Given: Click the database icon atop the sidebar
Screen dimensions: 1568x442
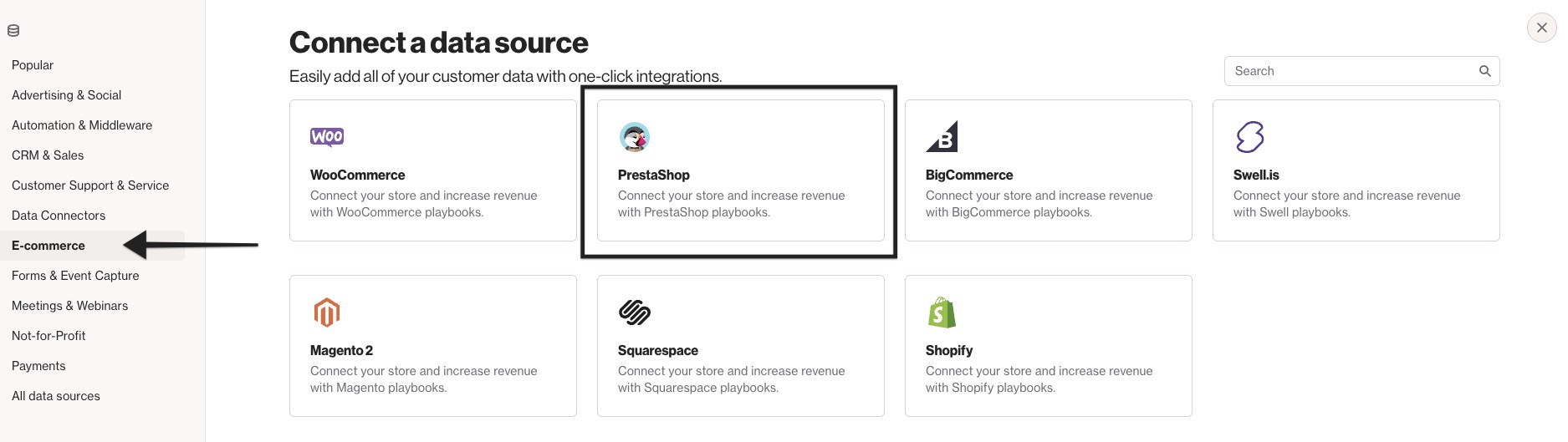Looking at the screenshot, I should point(13,31).
